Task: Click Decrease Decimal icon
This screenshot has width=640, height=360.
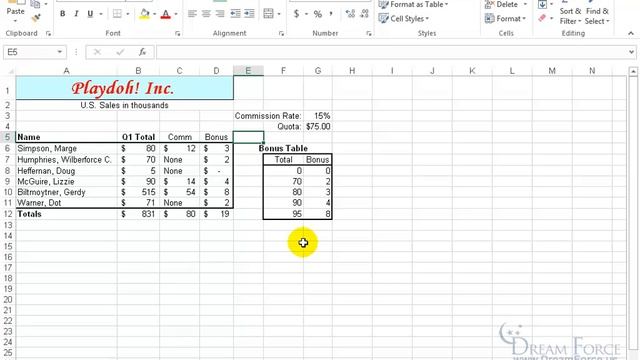Action: click(x=364, y=14)
